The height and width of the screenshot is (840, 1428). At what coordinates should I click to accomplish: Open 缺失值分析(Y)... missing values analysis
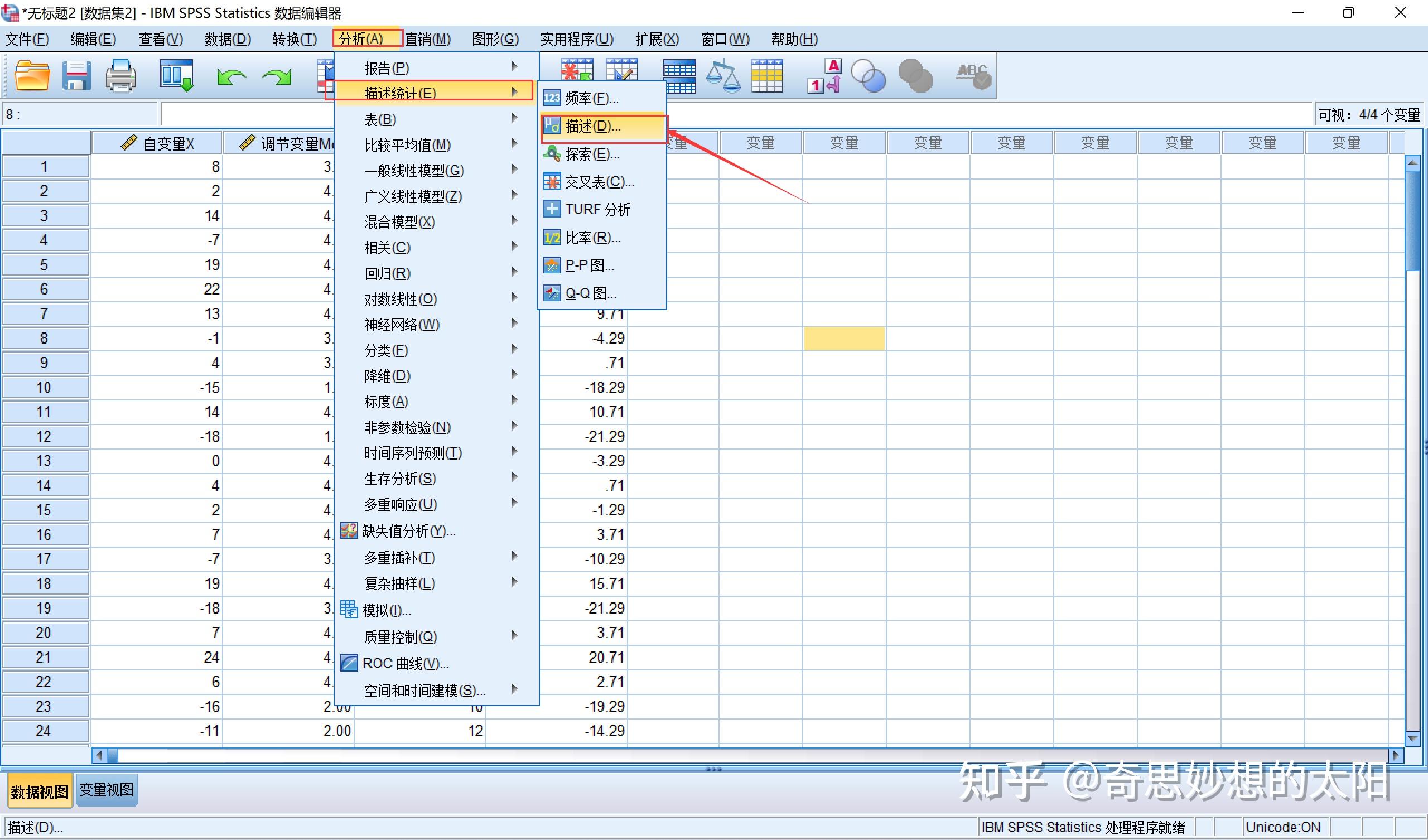(436, 531)
